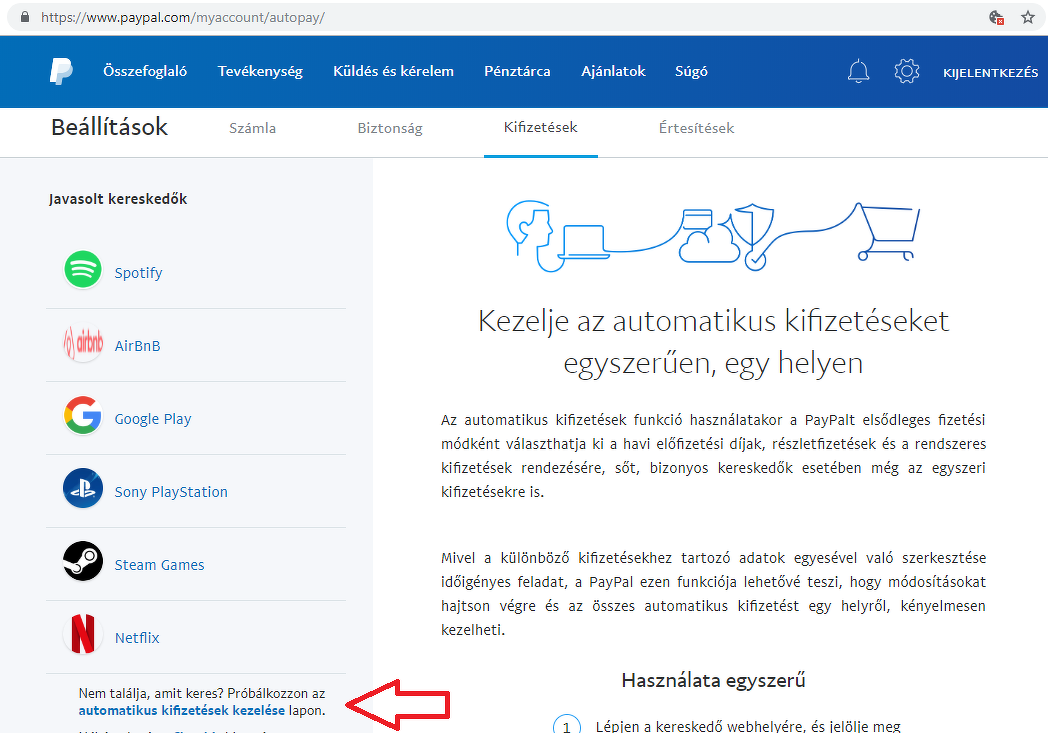Click the autopay illustration banner
1048x733 pixels.
pos(713,235)
